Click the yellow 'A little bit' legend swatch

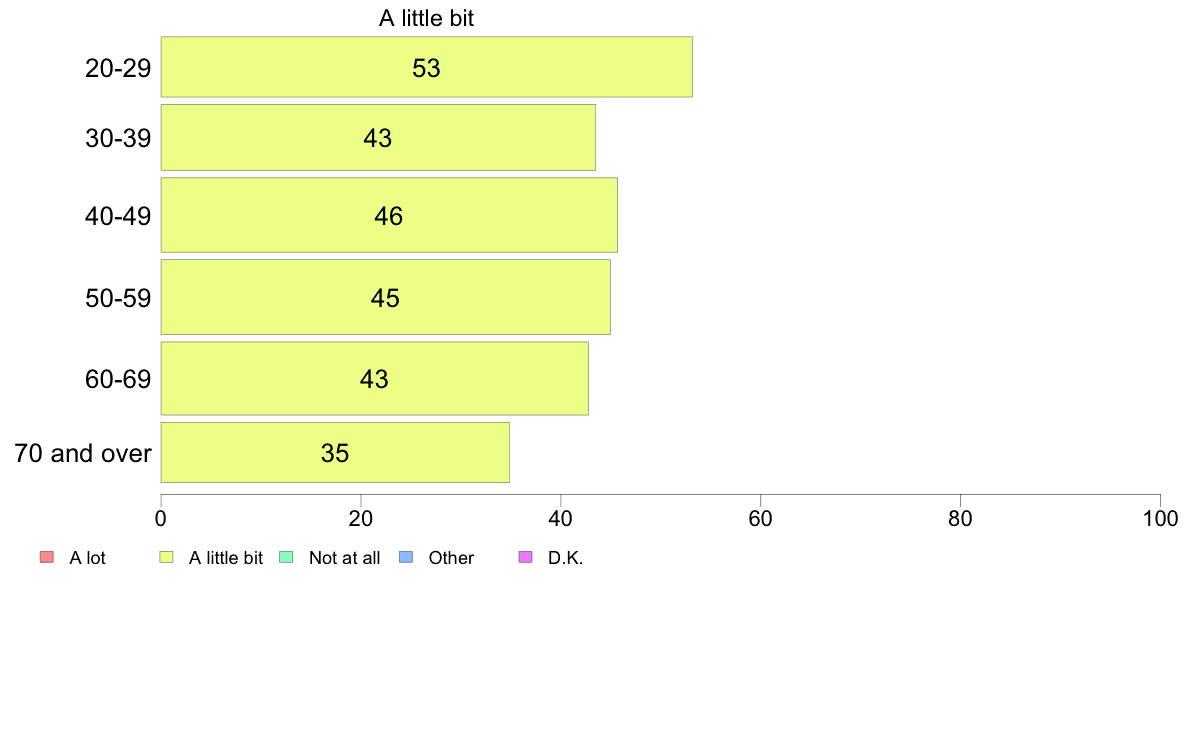(x=166, y=557)
